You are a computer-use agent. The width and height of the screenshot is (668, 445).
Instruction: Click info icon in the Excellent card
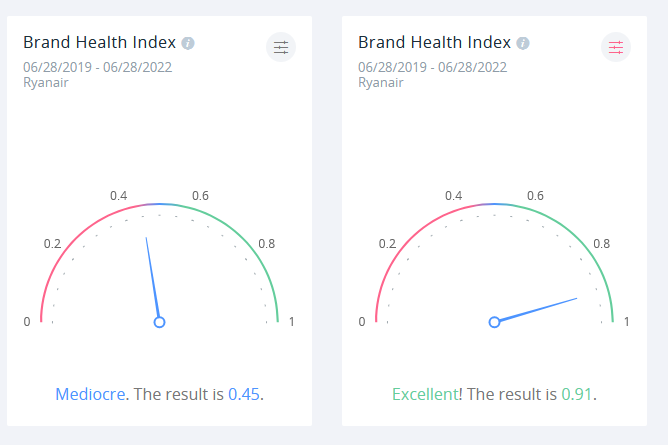(x=523, y=43)
